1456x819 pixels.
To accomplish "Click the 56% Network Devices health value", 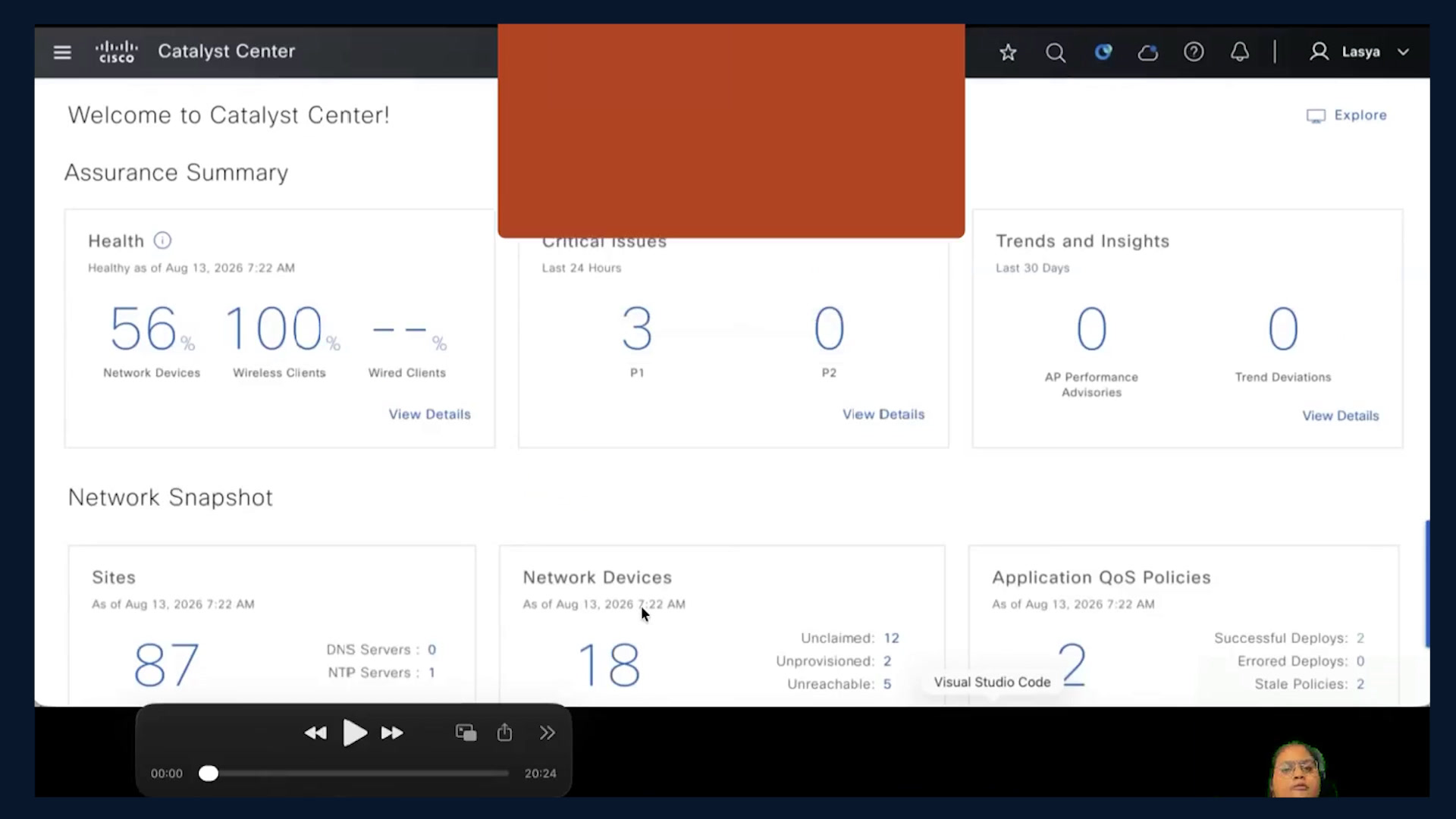I will point(152,328).
